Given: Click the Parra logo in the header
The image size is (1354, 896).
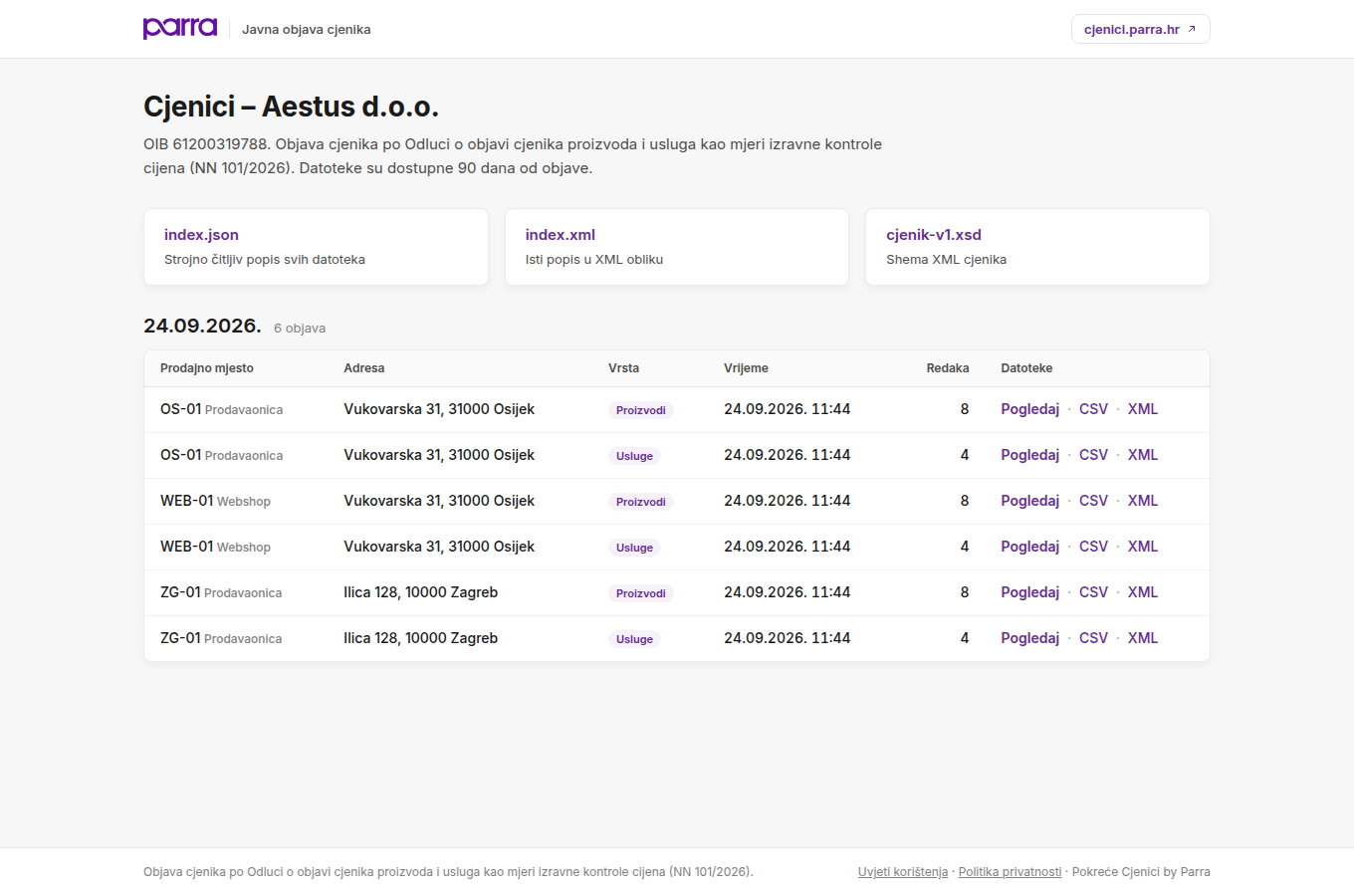Looking at the screenshot, I should [x=180, y=28].
